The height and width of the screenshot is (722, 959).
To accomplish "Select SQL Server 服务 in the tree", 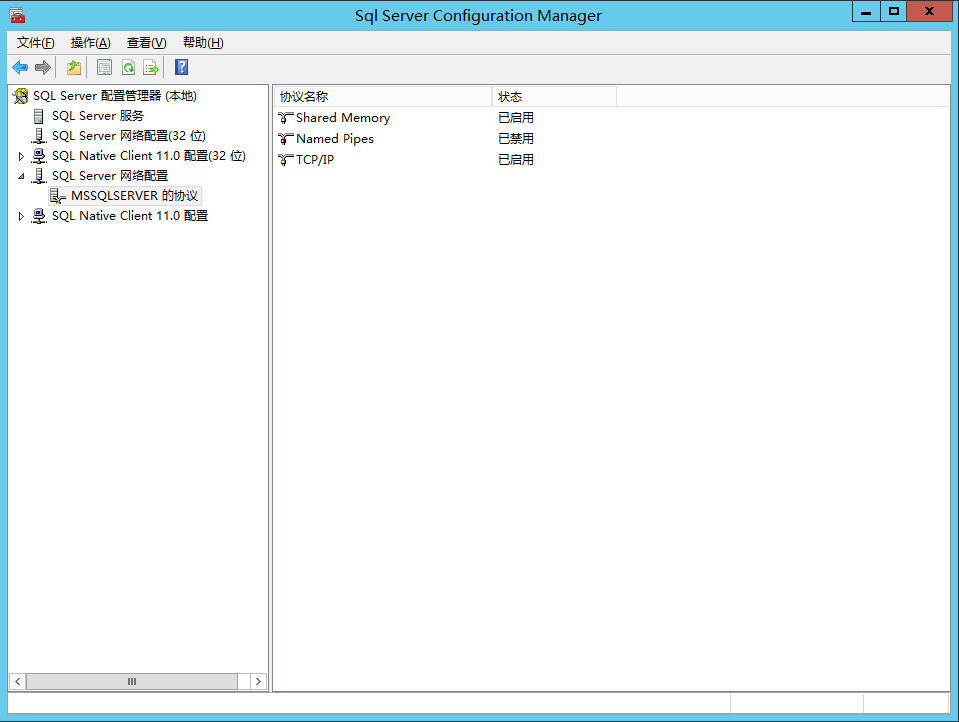I will [98, 116].
